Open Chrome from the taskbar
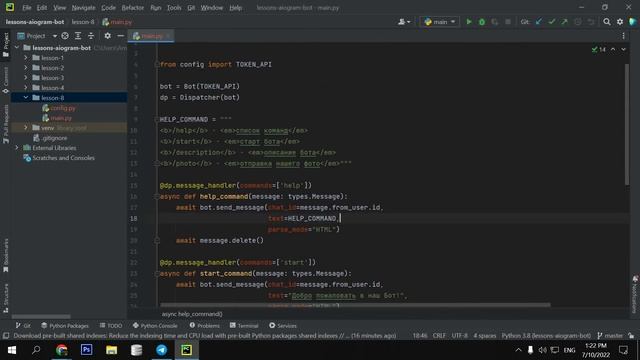 [62, 350]
